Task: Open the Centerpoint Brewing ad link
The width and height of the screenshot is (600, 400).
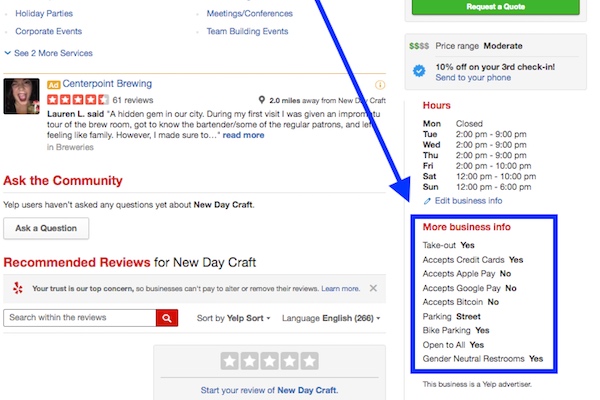Action: click(x=107, y=83)
